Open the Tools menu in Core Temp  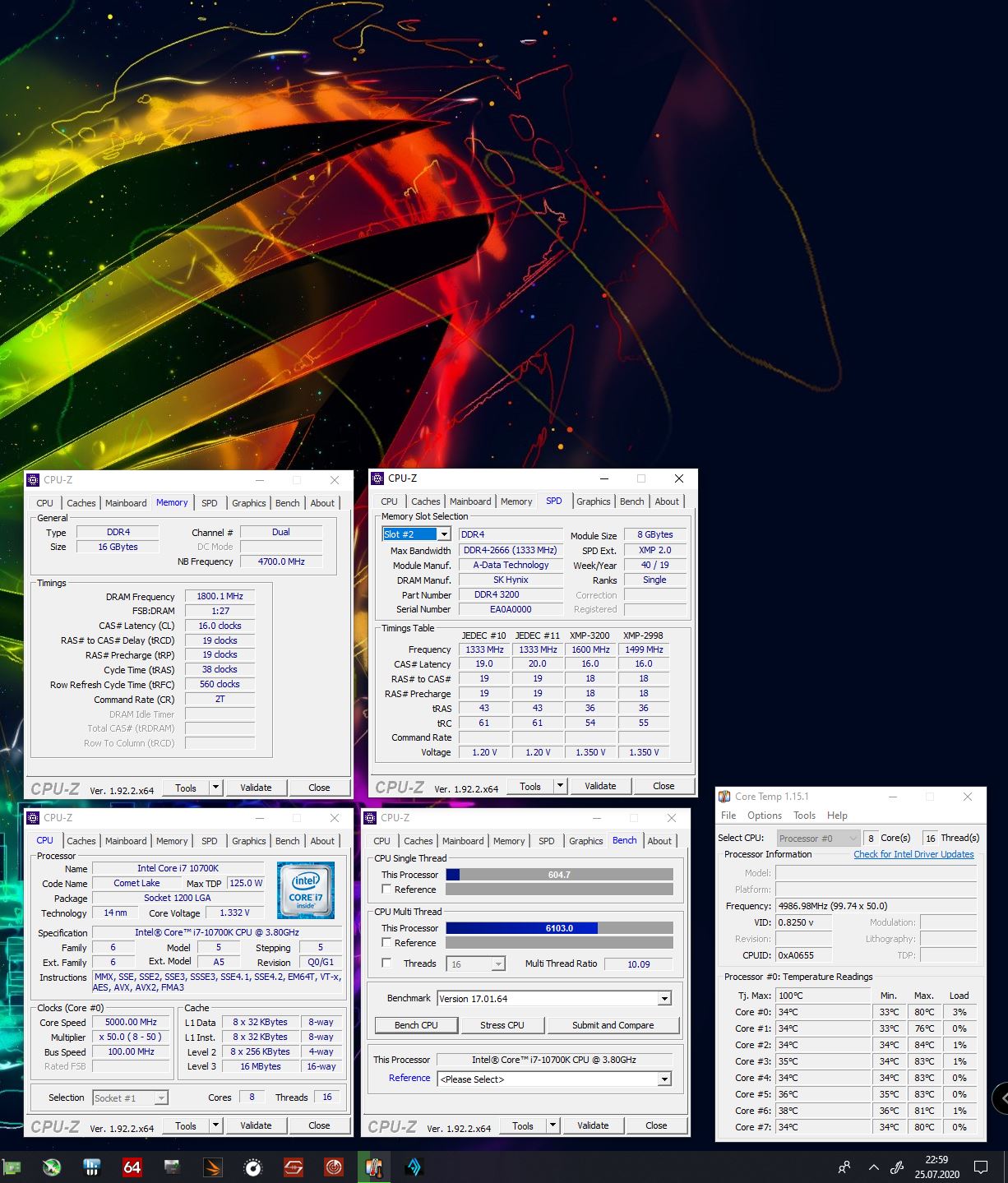point(804,816)
